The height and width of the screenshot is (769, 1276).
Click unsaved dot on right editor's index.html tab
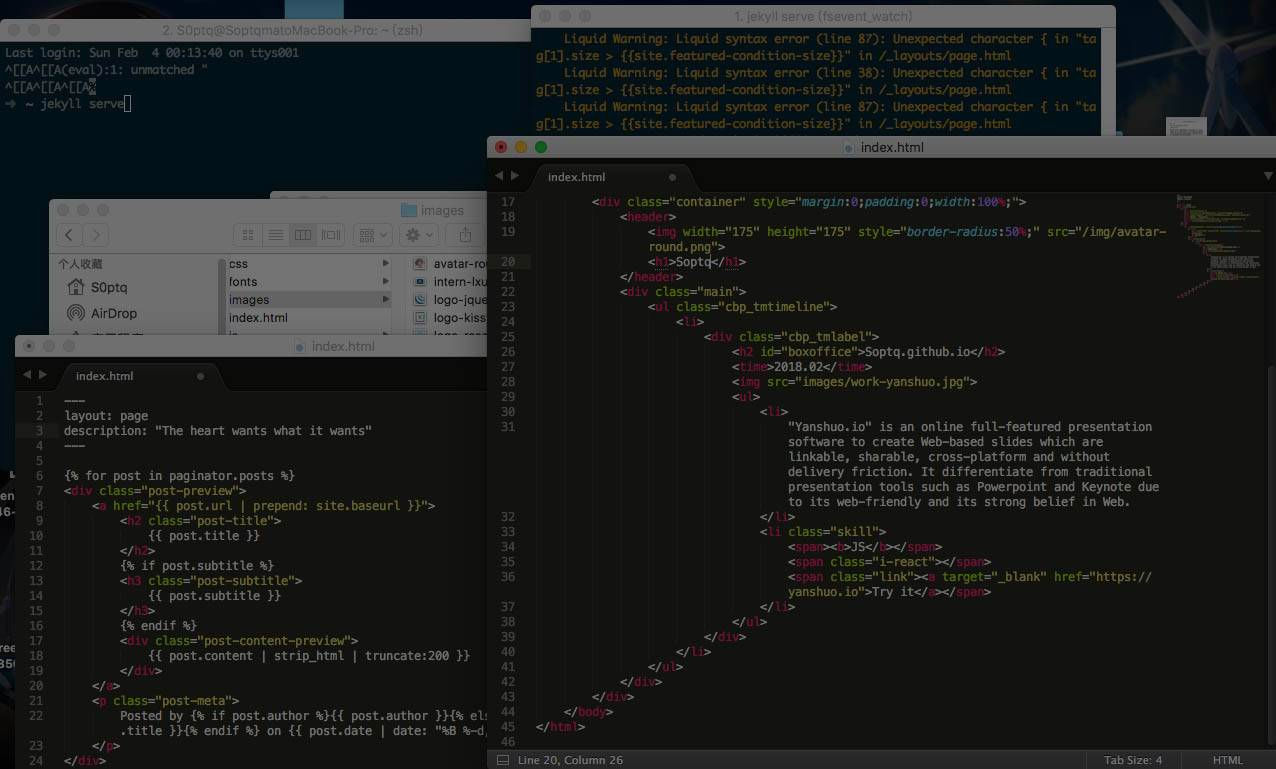tap(672, 177)
